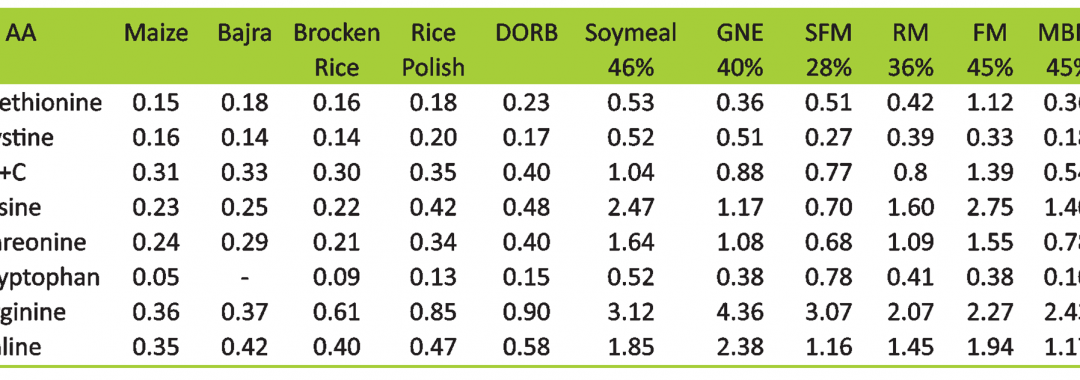
Task: Select the Rice Polish column header
Action: [433, 50]
